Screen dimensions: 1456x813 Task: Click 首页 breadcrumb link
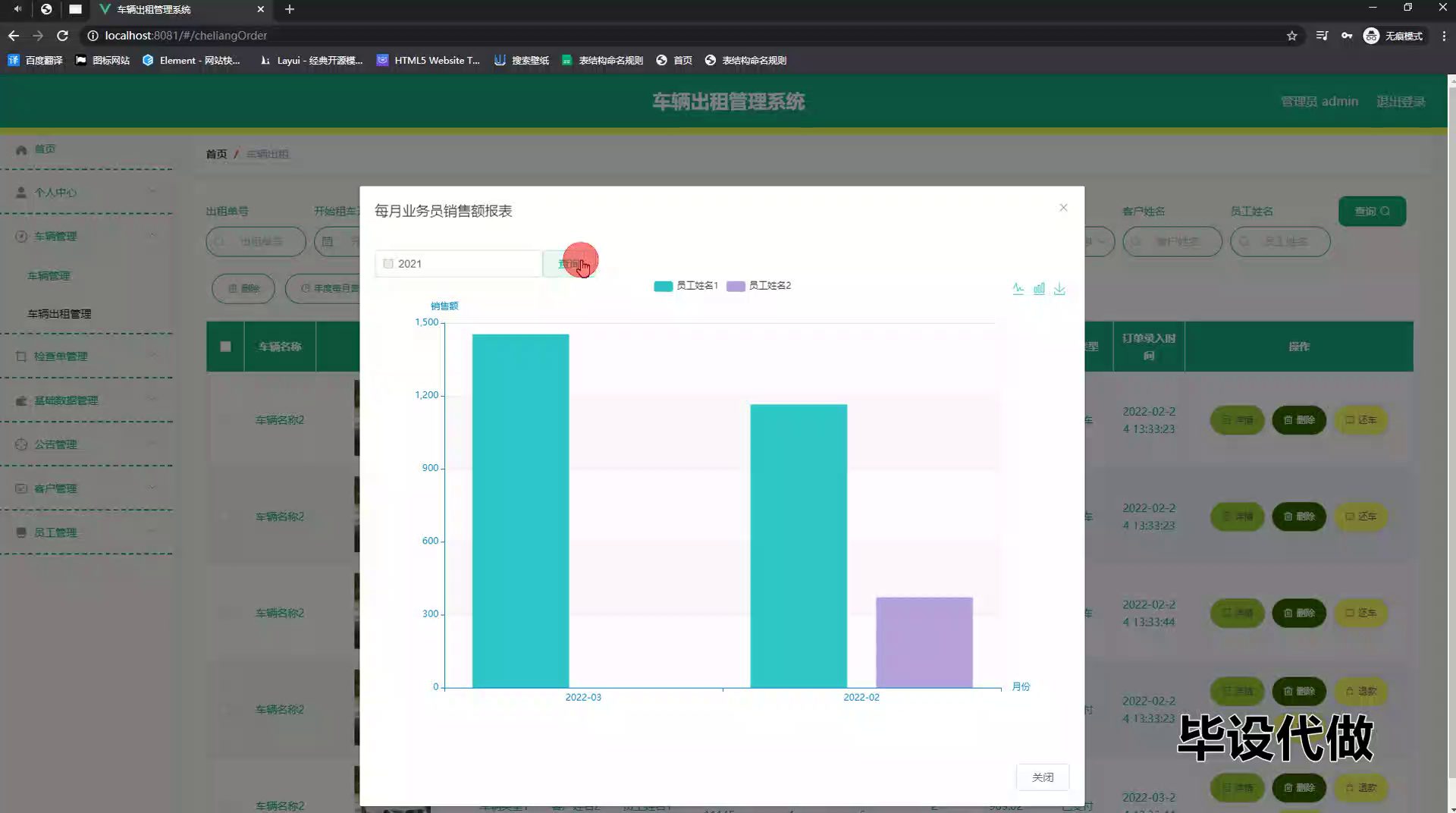click(216, 154)
